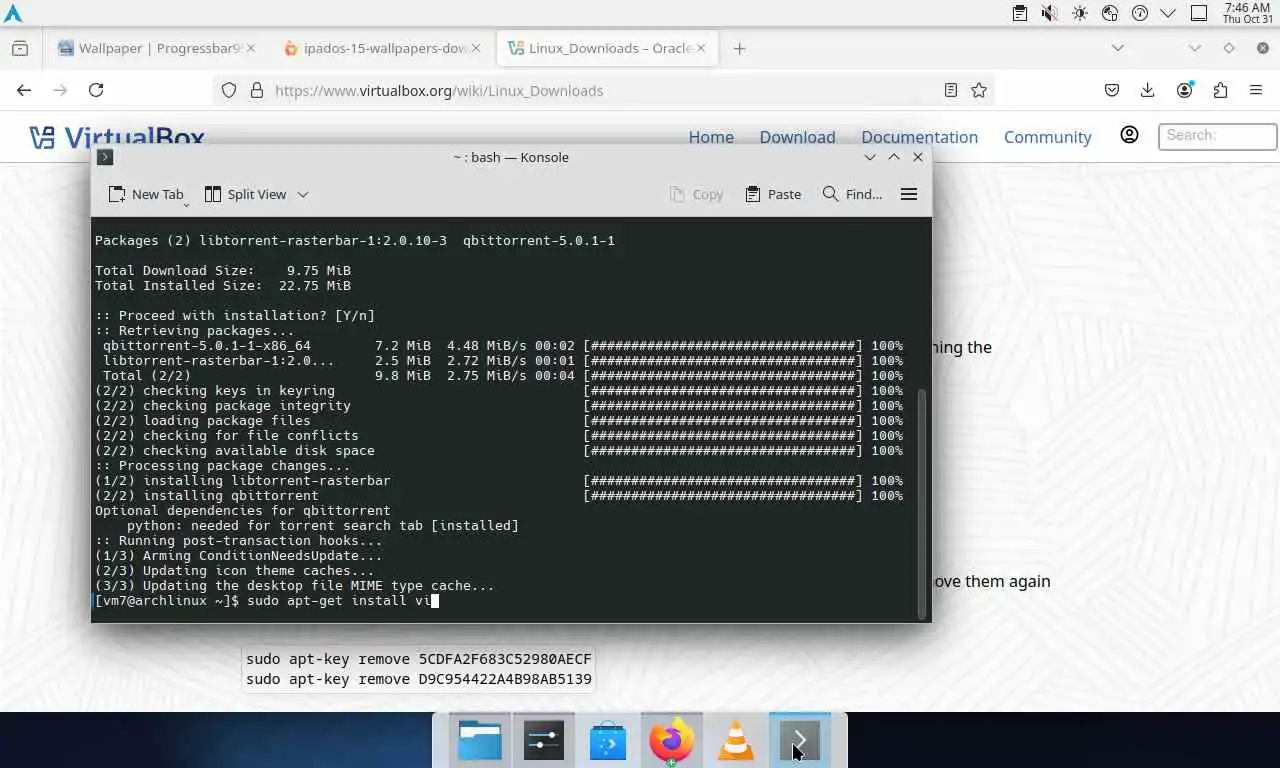Click the VirtualBox user login icon

pyautogui.click(x=1129, y=134)
